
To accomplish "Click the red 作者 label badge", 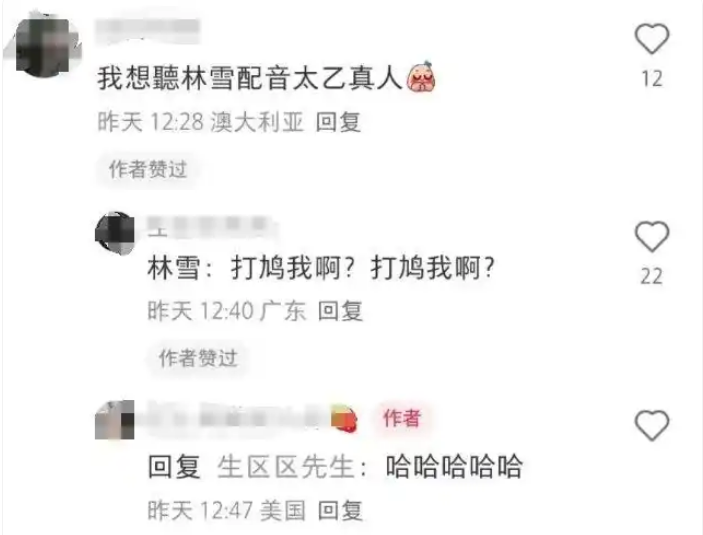I will (402, 418).
